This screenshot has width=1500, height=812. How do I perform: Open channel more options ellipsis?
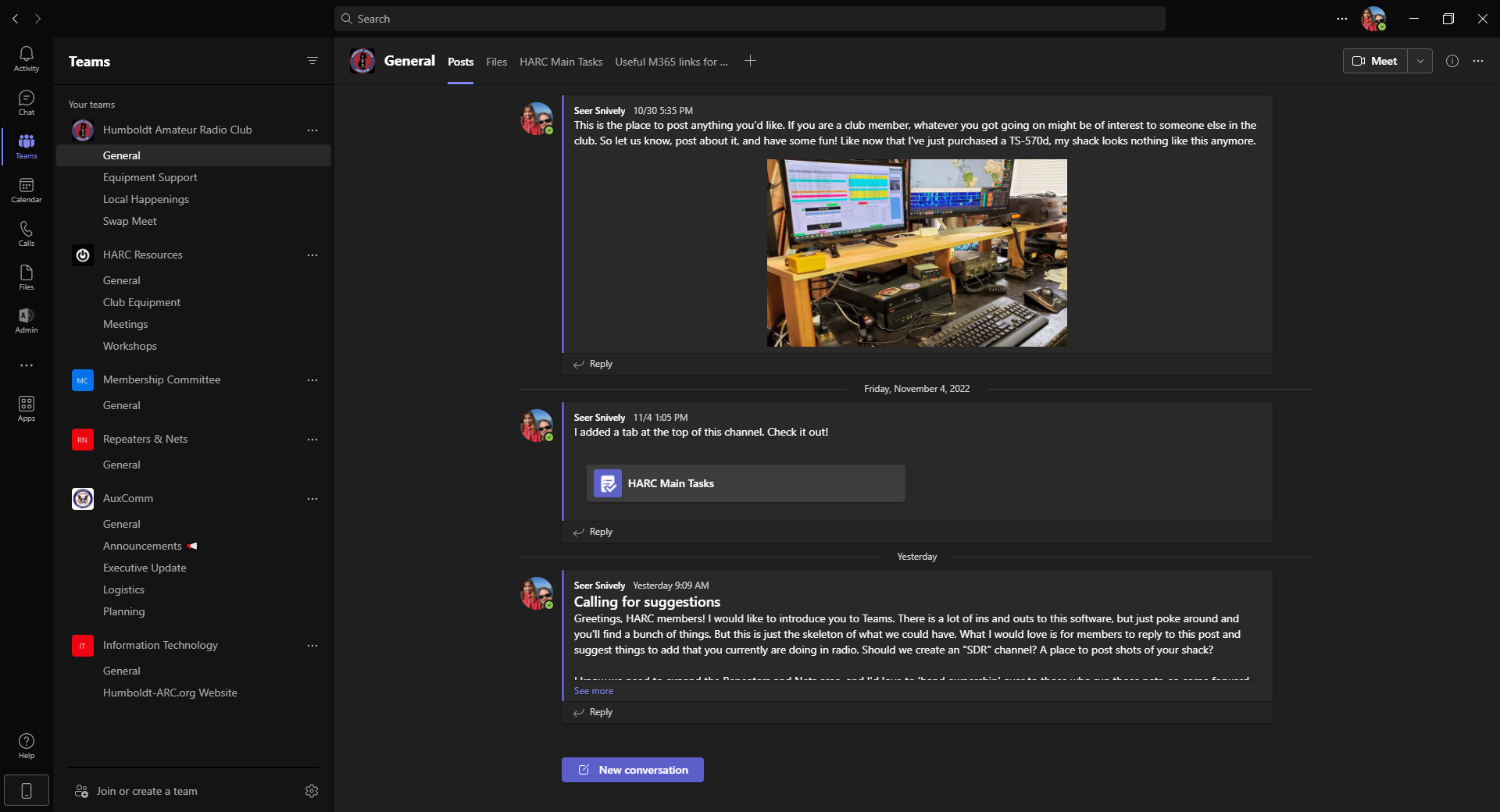[x=1478, y=61]
